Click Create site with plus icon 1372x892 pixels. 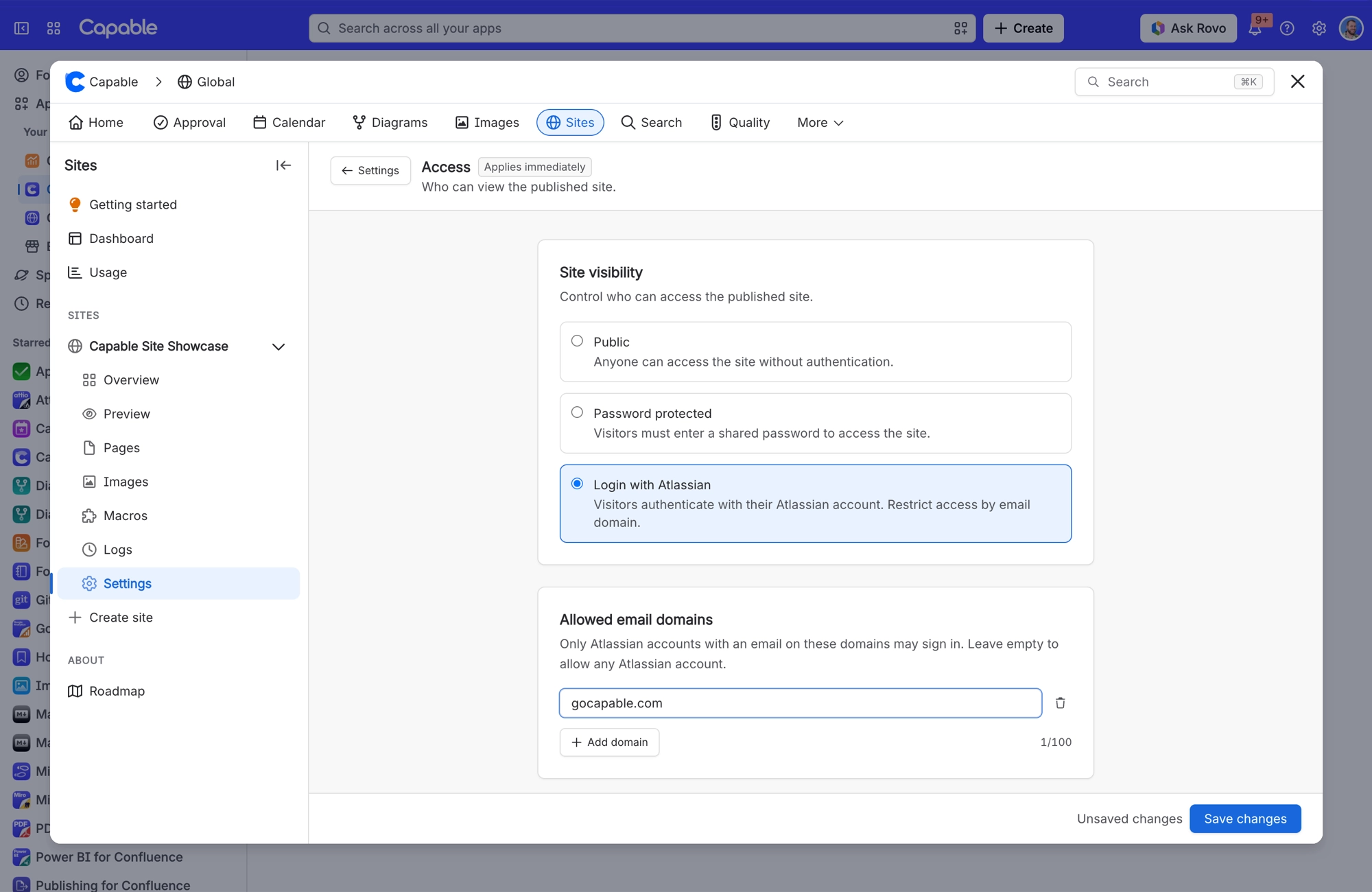pos(110,618)
